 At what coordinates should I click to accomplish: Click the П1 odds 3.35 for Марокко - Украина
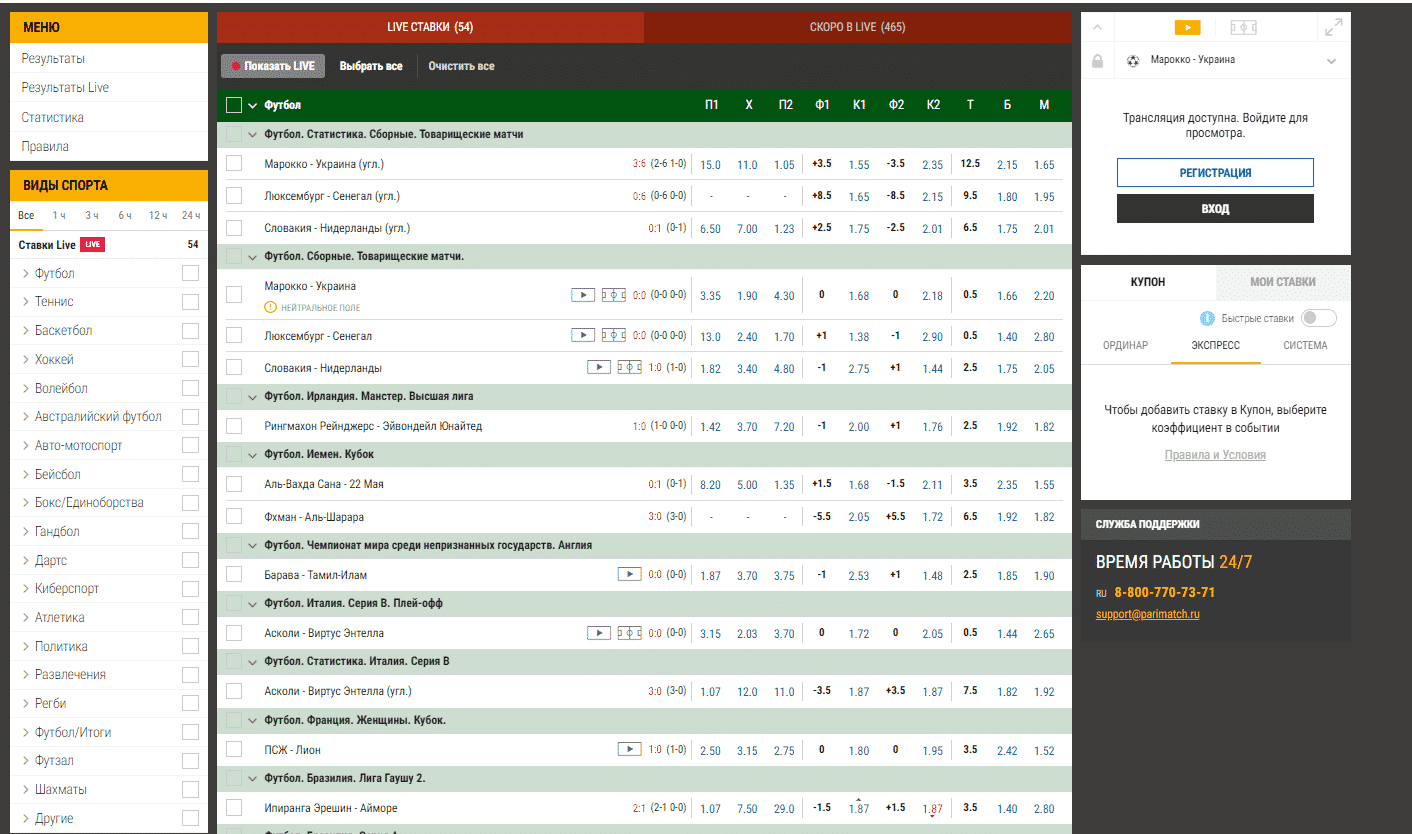point(710,296)
